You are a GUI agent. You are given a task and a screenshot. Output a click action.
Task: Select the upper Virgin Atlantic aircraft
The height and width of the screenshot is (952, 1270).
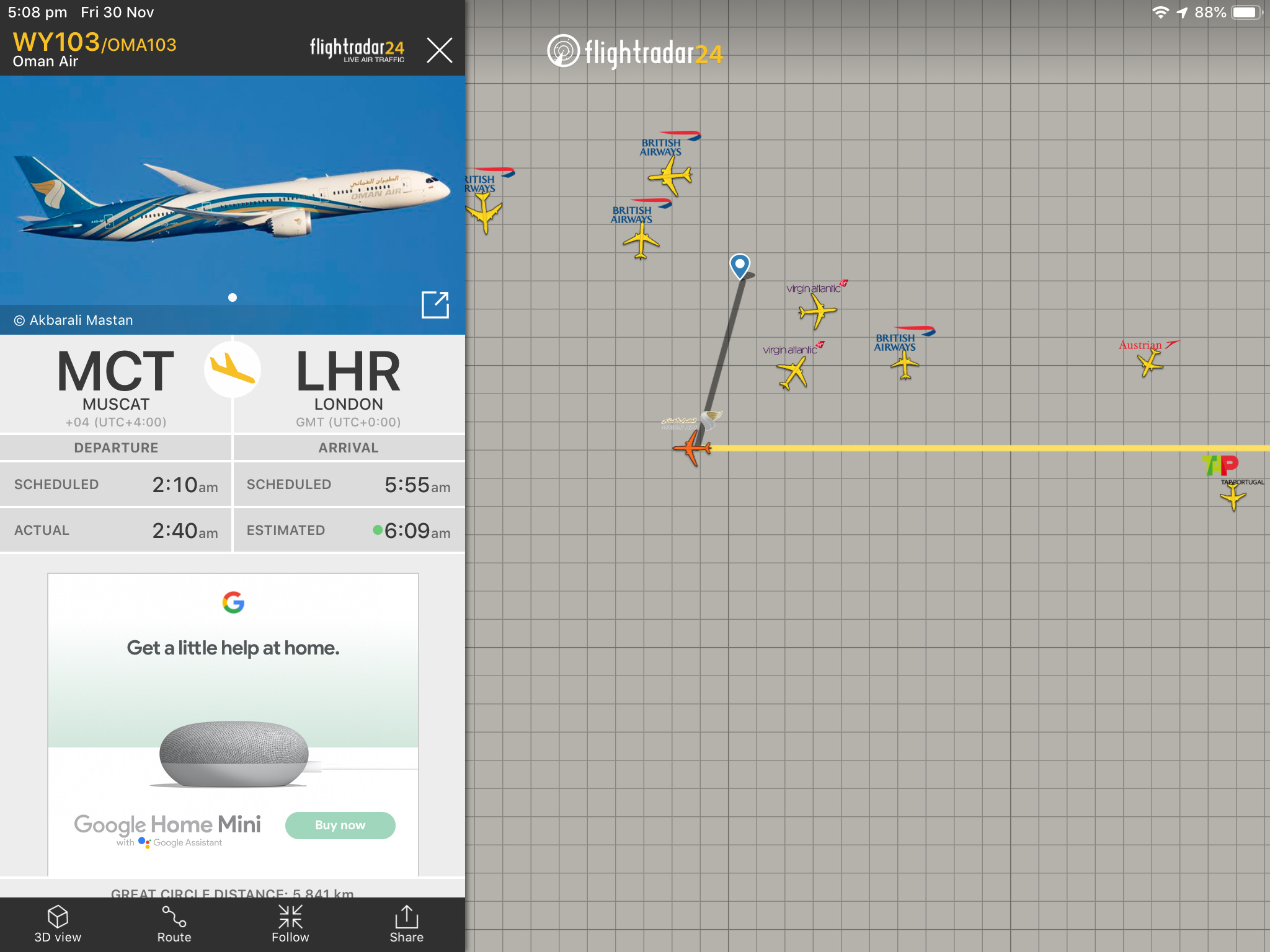tap(817, 311)
